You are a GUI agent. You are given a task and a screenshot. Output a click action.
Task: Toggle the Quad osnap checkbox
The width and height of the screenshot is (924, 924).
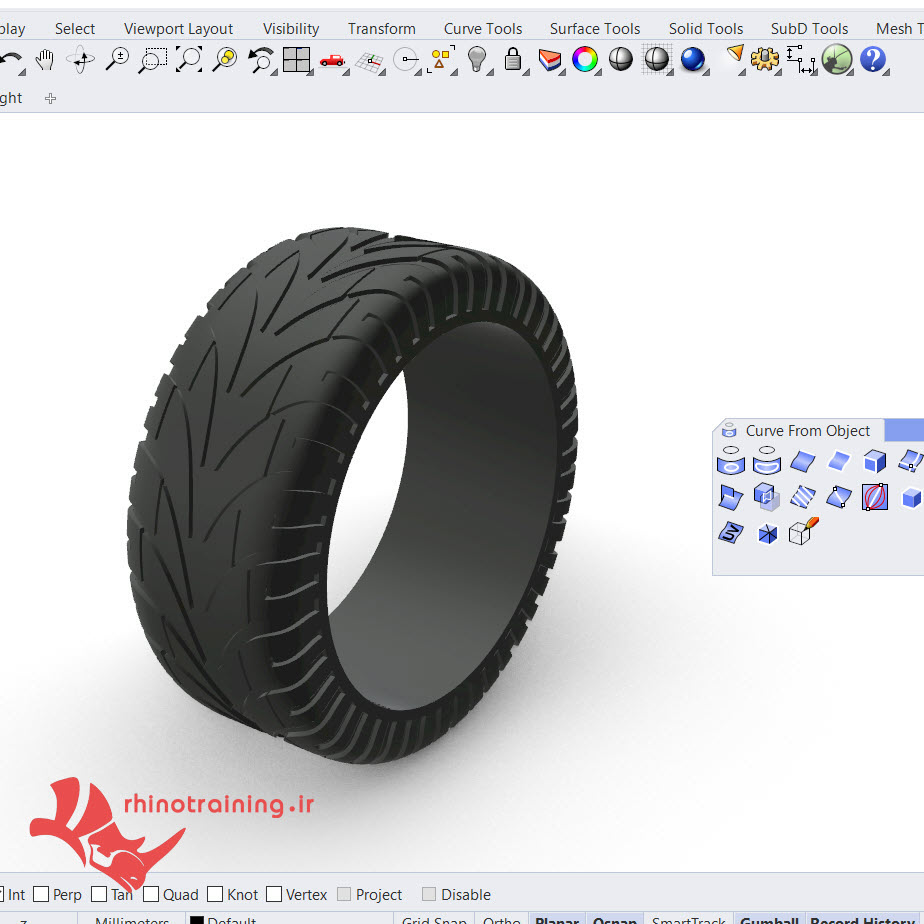click(x=152, y=894)
